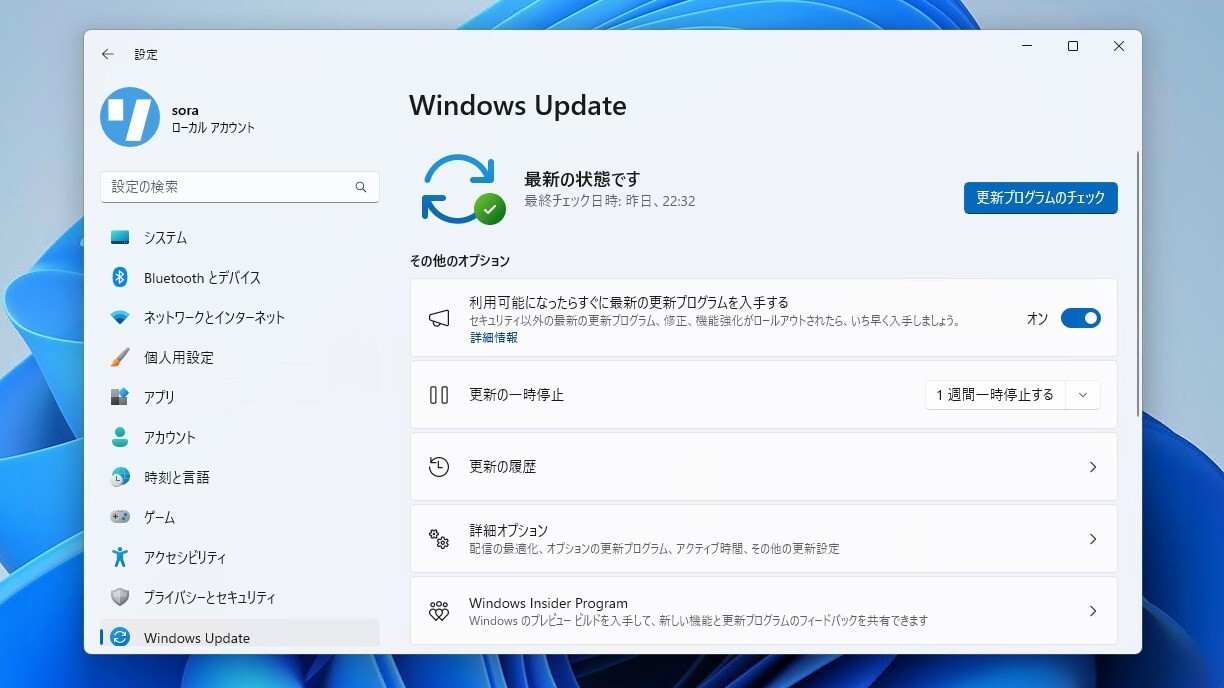Click the Windows Insider Program hearts icon
Viewport: 1224px width, 688px height.
tap(439, 611)
